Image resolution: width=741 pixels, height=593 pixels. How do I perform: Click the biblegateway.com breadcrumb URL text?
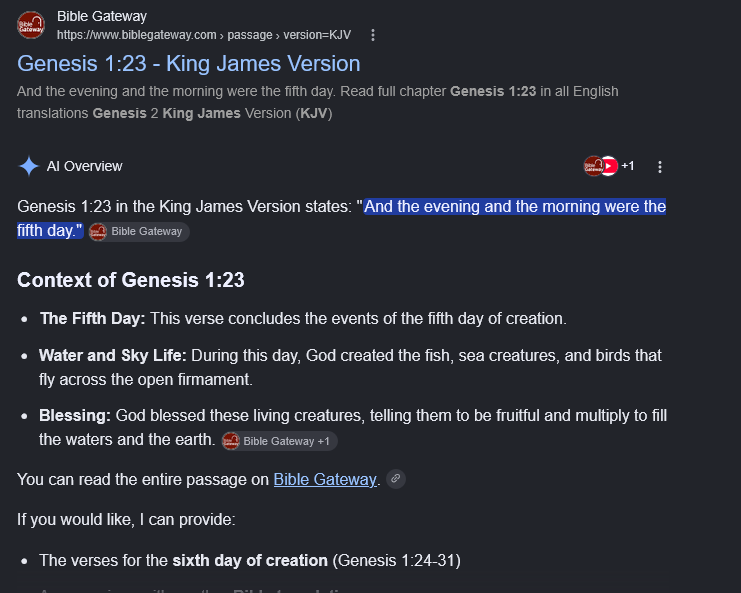point(204,35)
